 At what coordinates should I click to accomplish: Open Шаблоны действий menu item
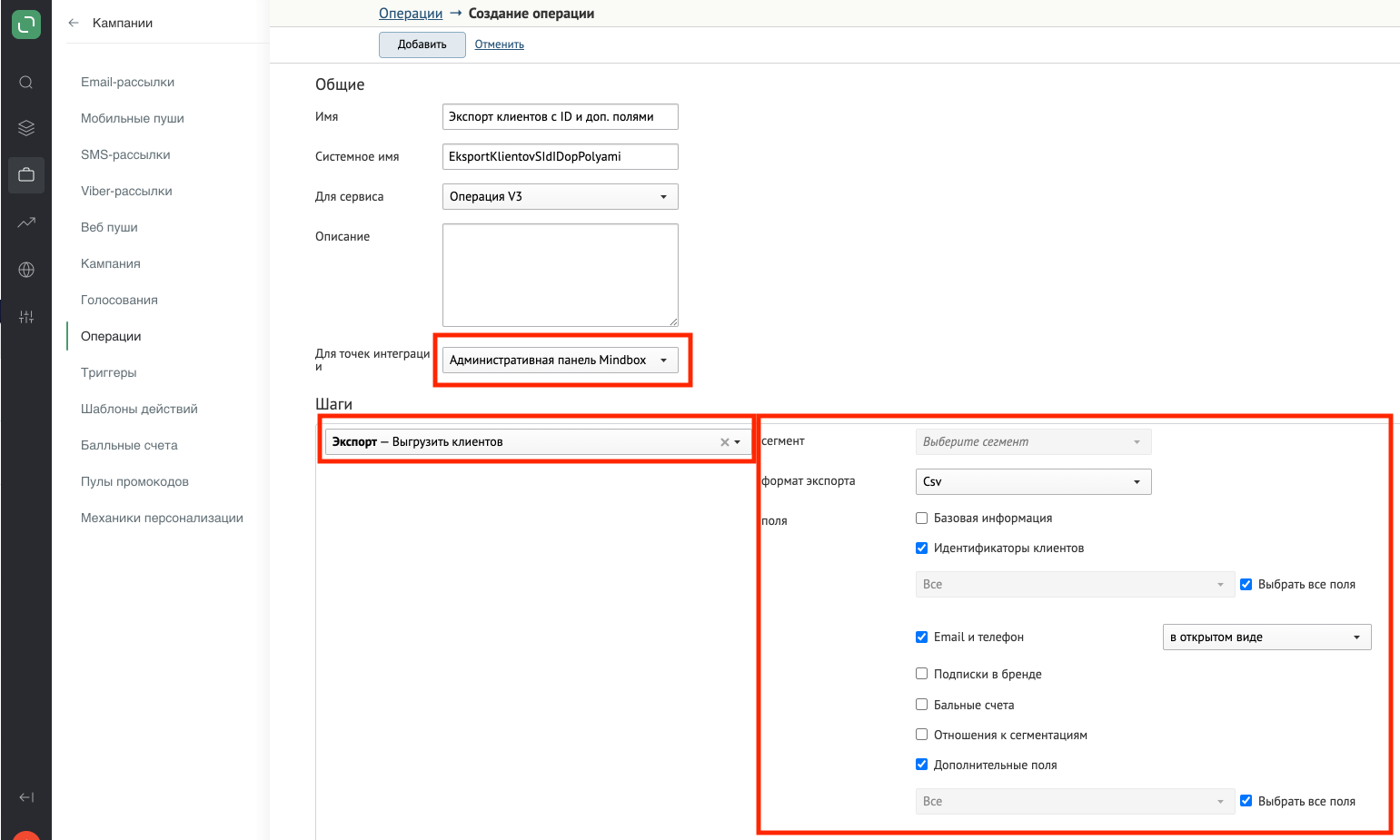click(139, 409)
